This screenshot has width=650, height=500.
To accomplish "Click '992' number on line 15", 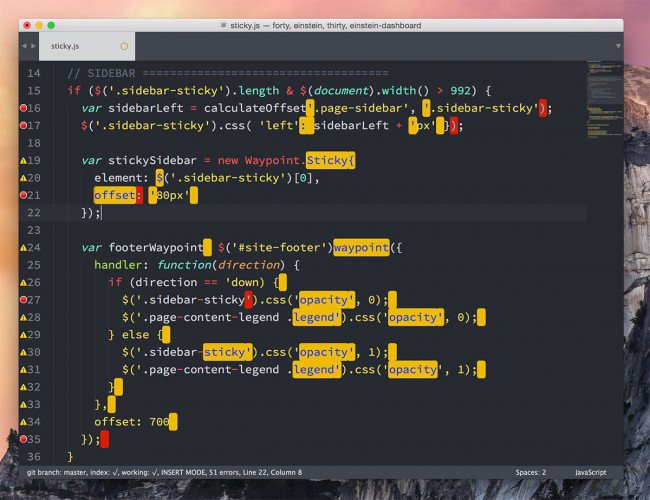I will tap(460, 91).
